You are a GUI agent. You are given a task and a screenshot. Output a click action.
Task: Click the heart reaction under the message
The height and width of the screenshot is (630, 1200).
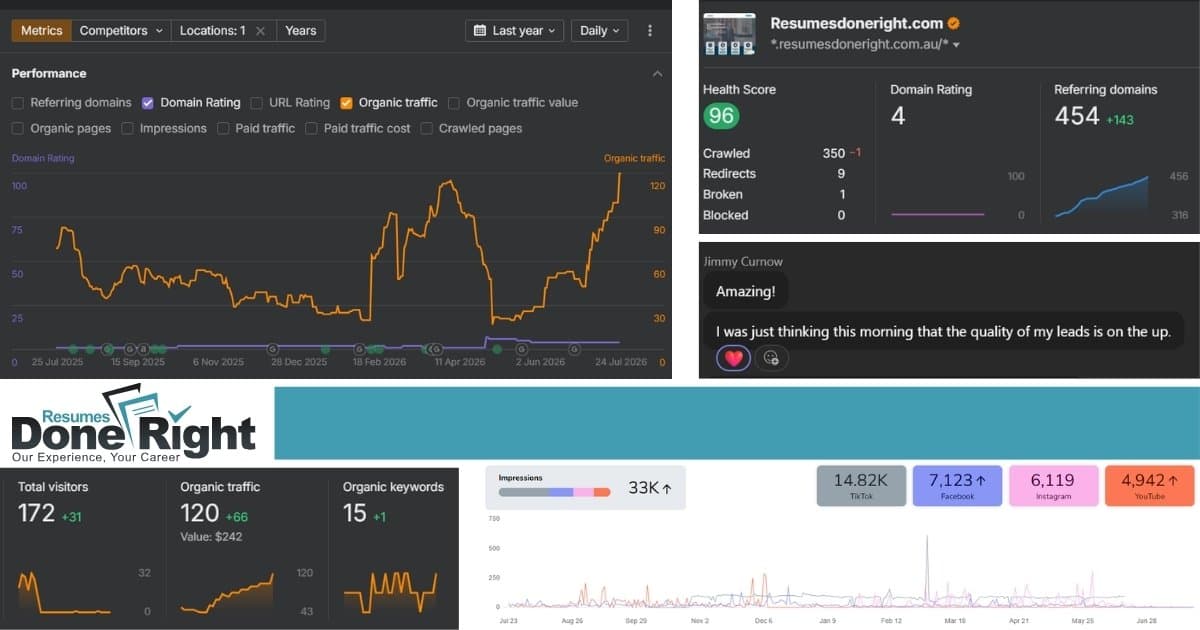point(734,358)
